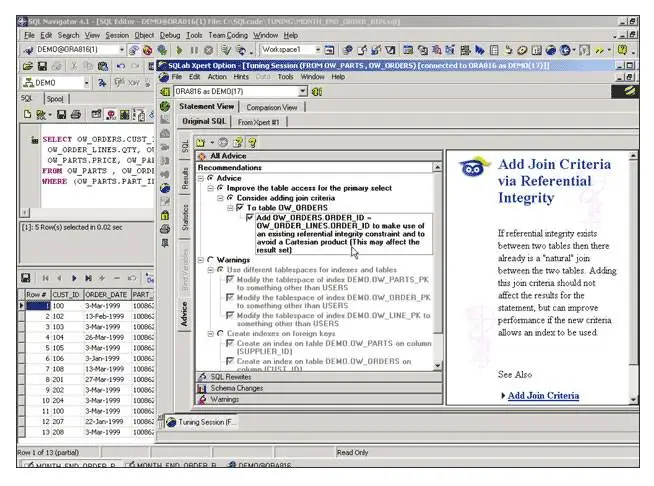Select the vertical Statistics tab
The width and height of the screenshot is (654, 486).
click(185, 217)
